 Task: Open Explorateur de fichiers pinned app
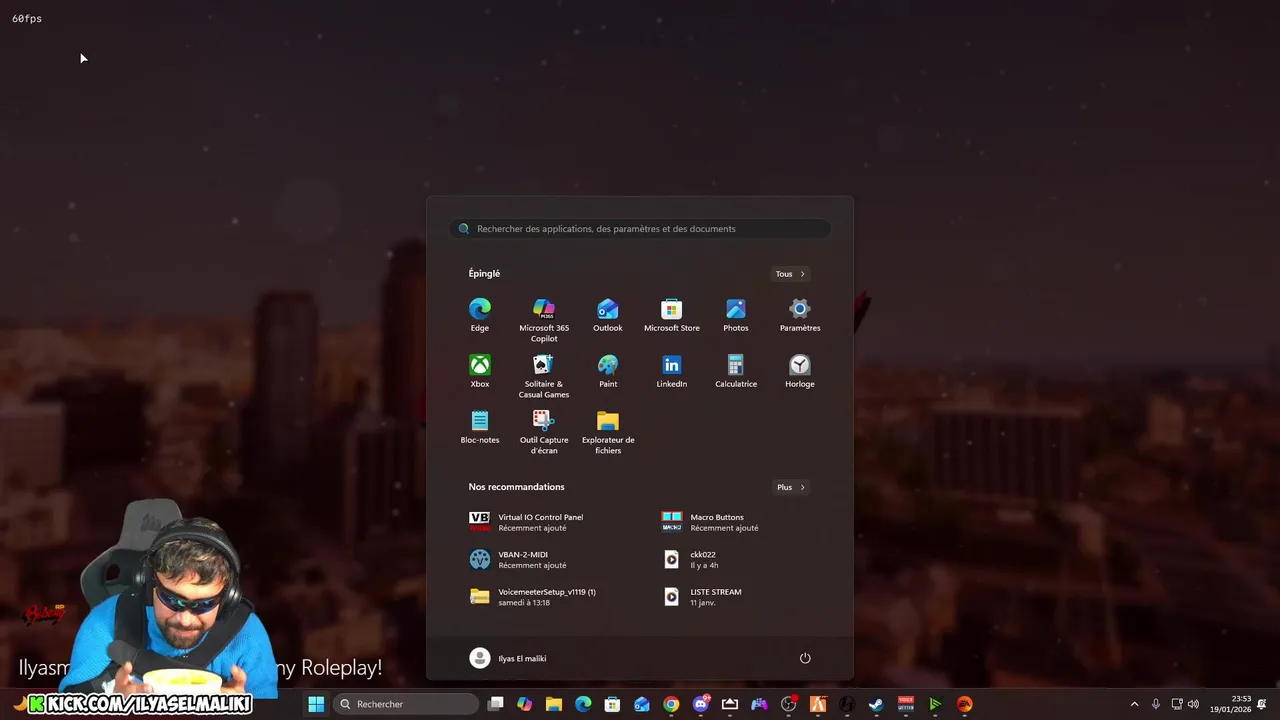click(608, 432)
